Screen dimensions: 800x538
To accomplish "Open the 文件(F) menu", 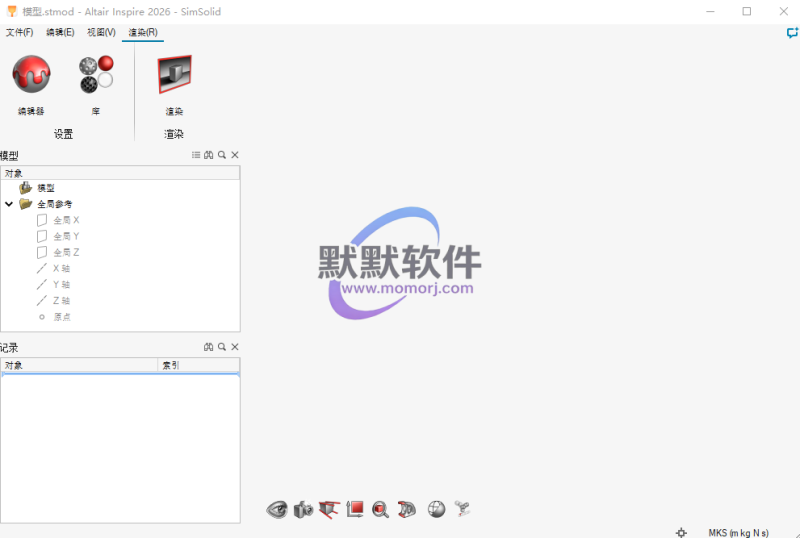I will [x=19, y=32].
